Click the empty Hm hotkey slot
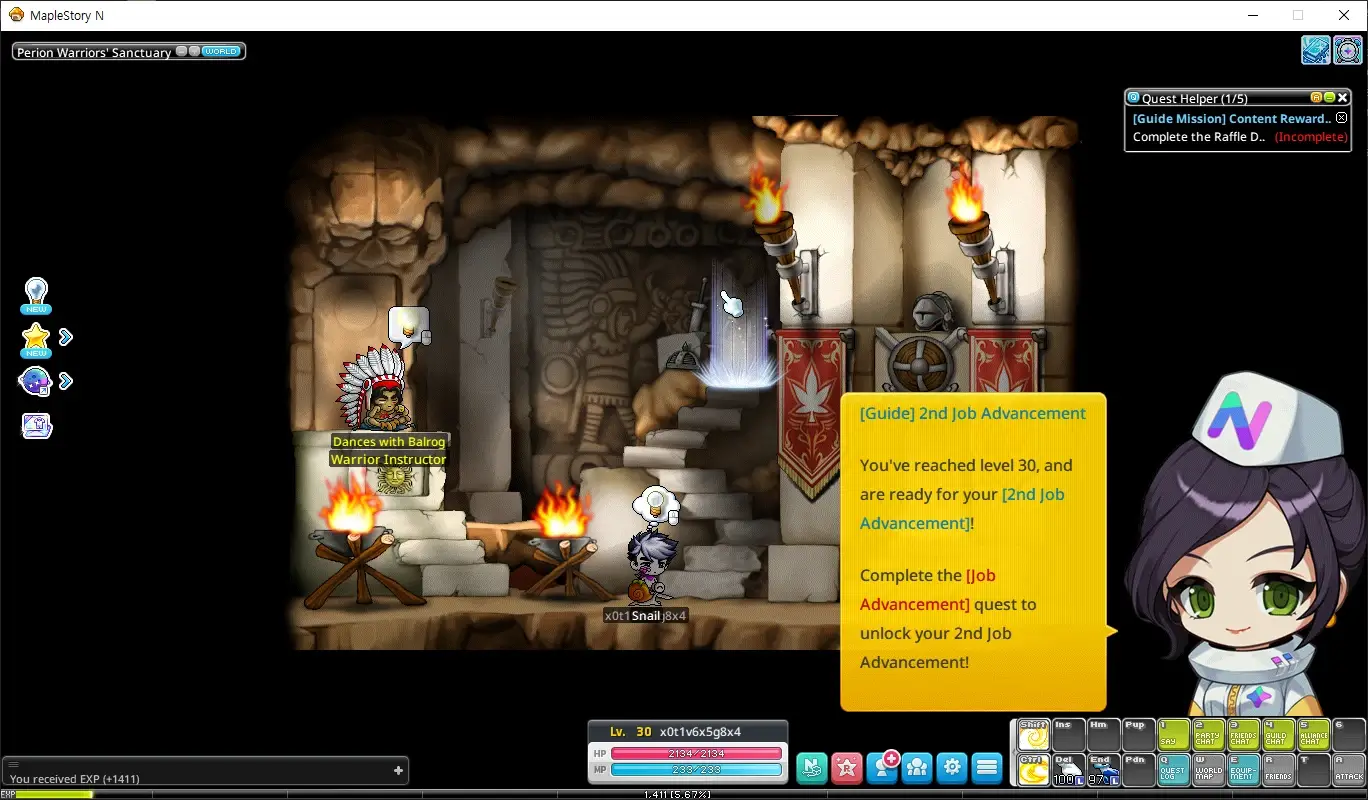1368x800 pixels. tap(1103, 735)
